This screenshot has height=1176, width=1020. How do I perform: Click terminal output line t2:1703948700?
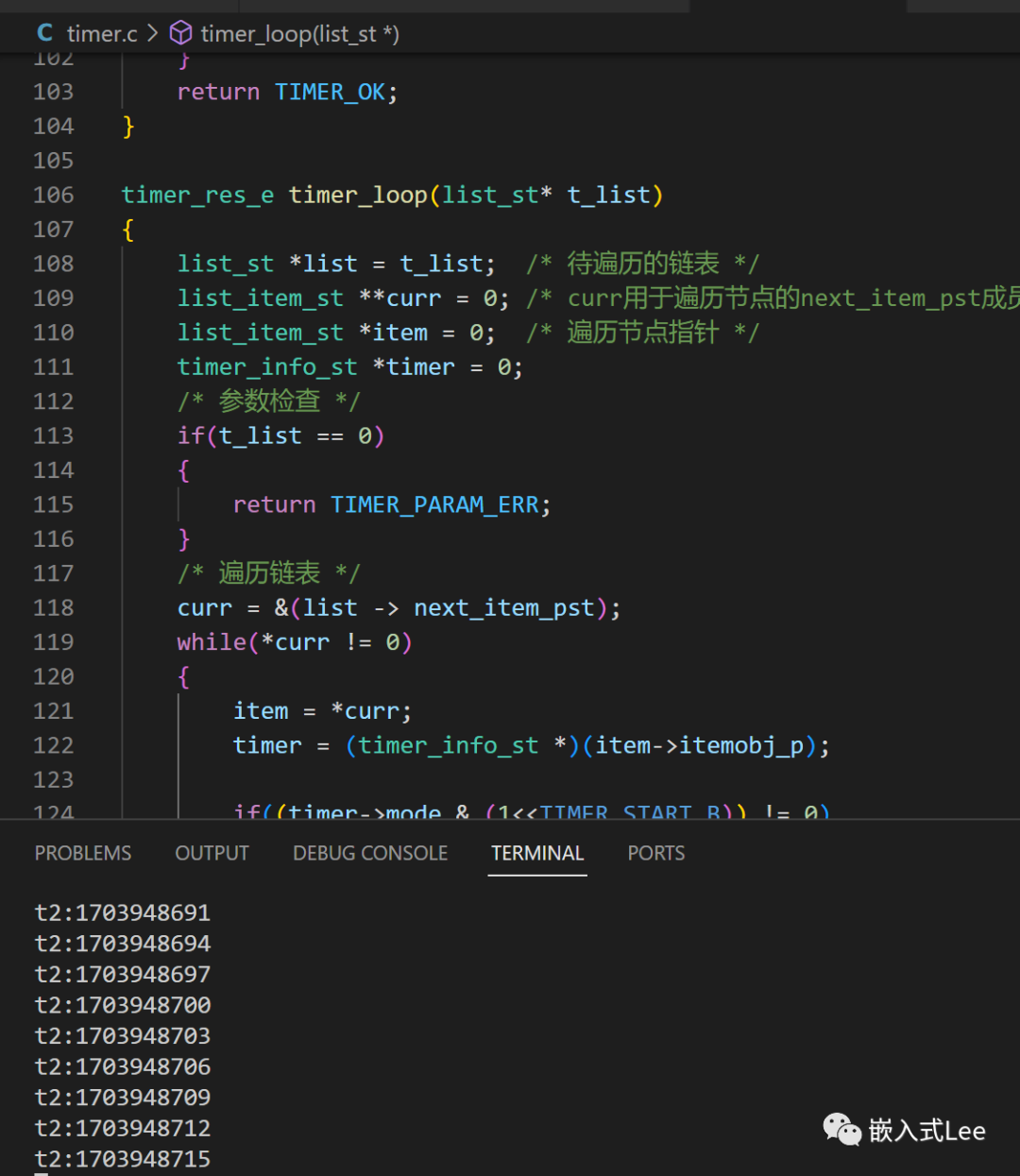coord(123,1005)
